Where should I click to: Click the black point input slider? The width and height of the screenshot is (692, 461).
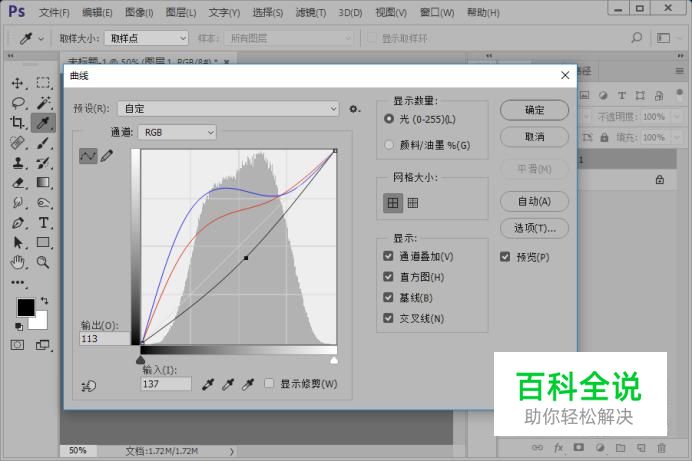coord(141,360)
